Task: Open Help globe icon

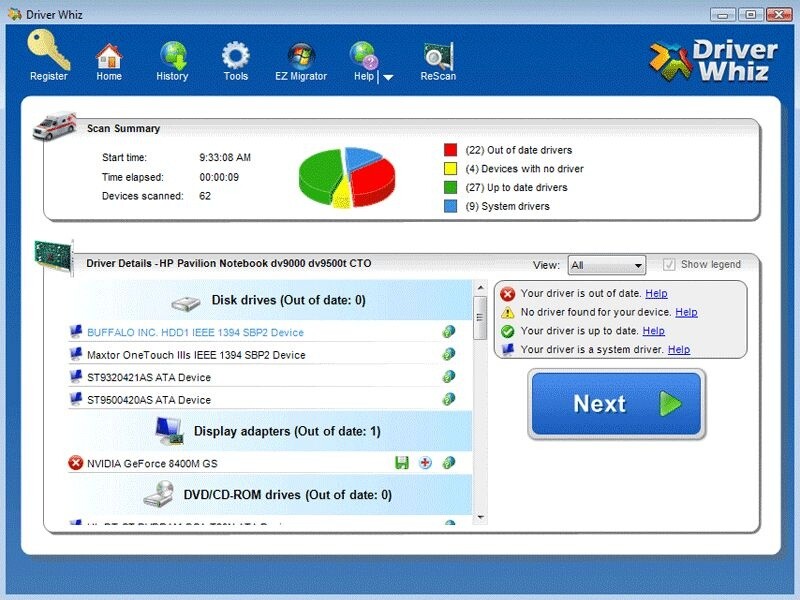Action: tap(363, 55)
